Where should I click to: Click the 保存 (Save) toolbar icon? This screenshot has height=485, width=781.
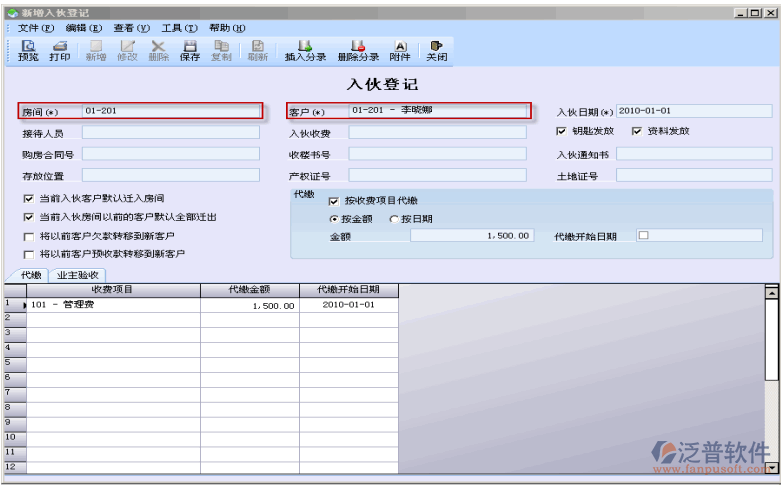[x=190, y=51]
